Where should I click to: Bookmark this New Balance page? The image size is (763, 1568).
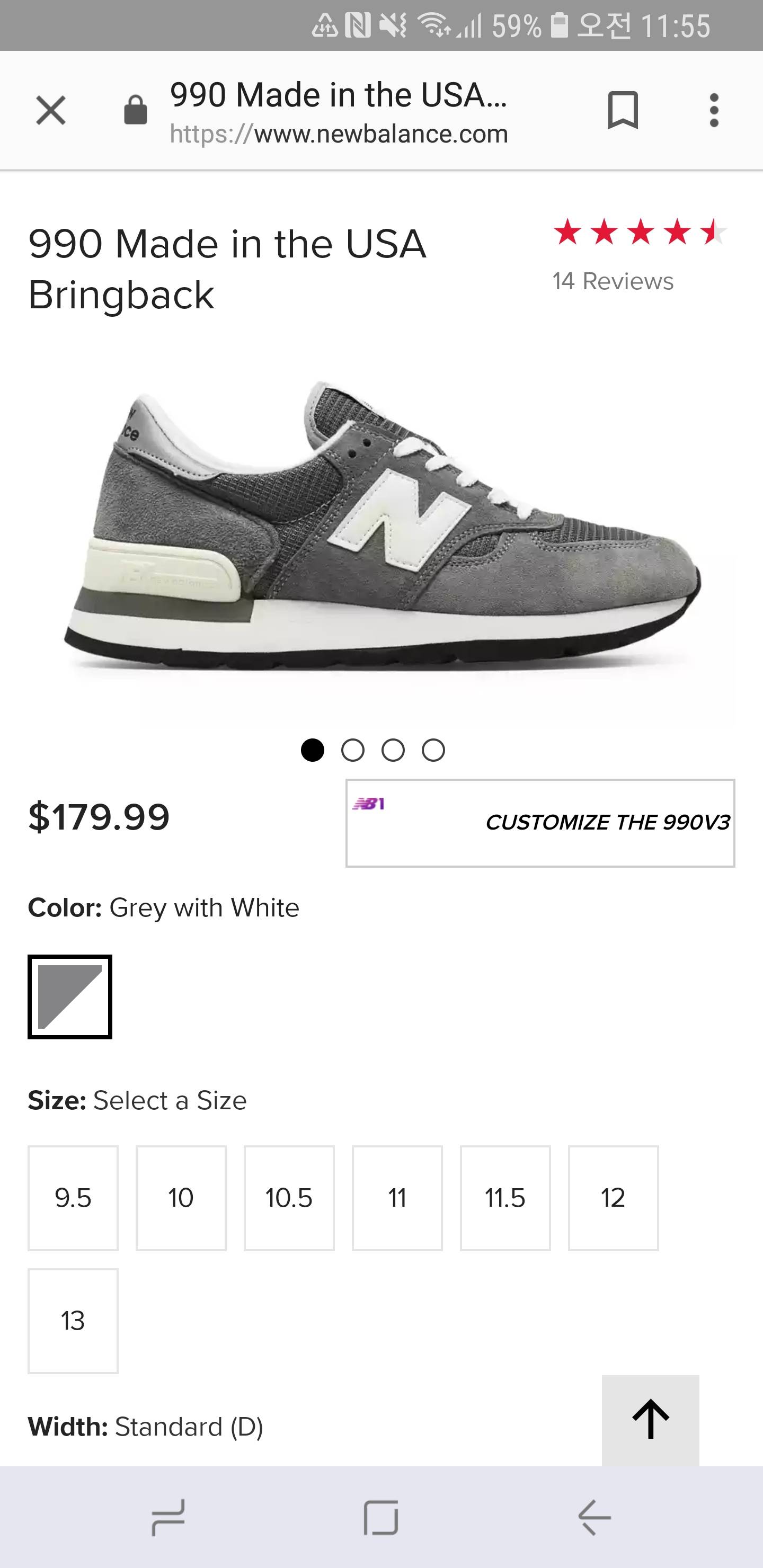623,111
